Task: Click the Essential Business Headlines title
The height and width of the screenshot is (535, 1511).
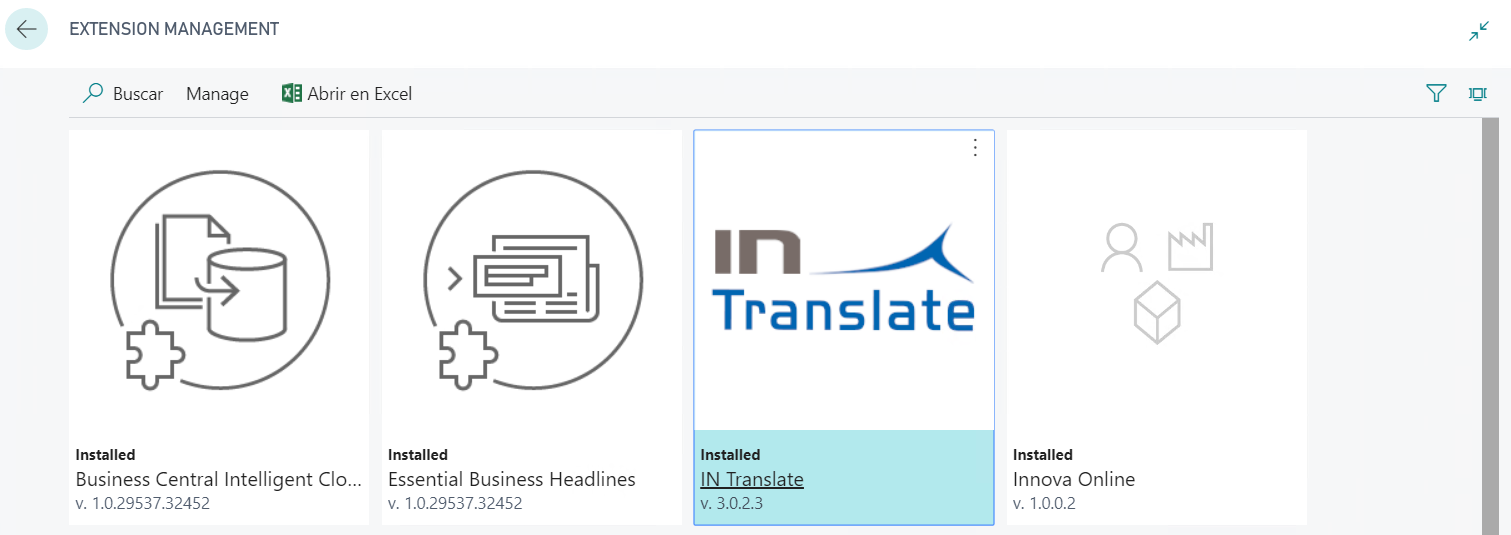Action: coord(512,479)
